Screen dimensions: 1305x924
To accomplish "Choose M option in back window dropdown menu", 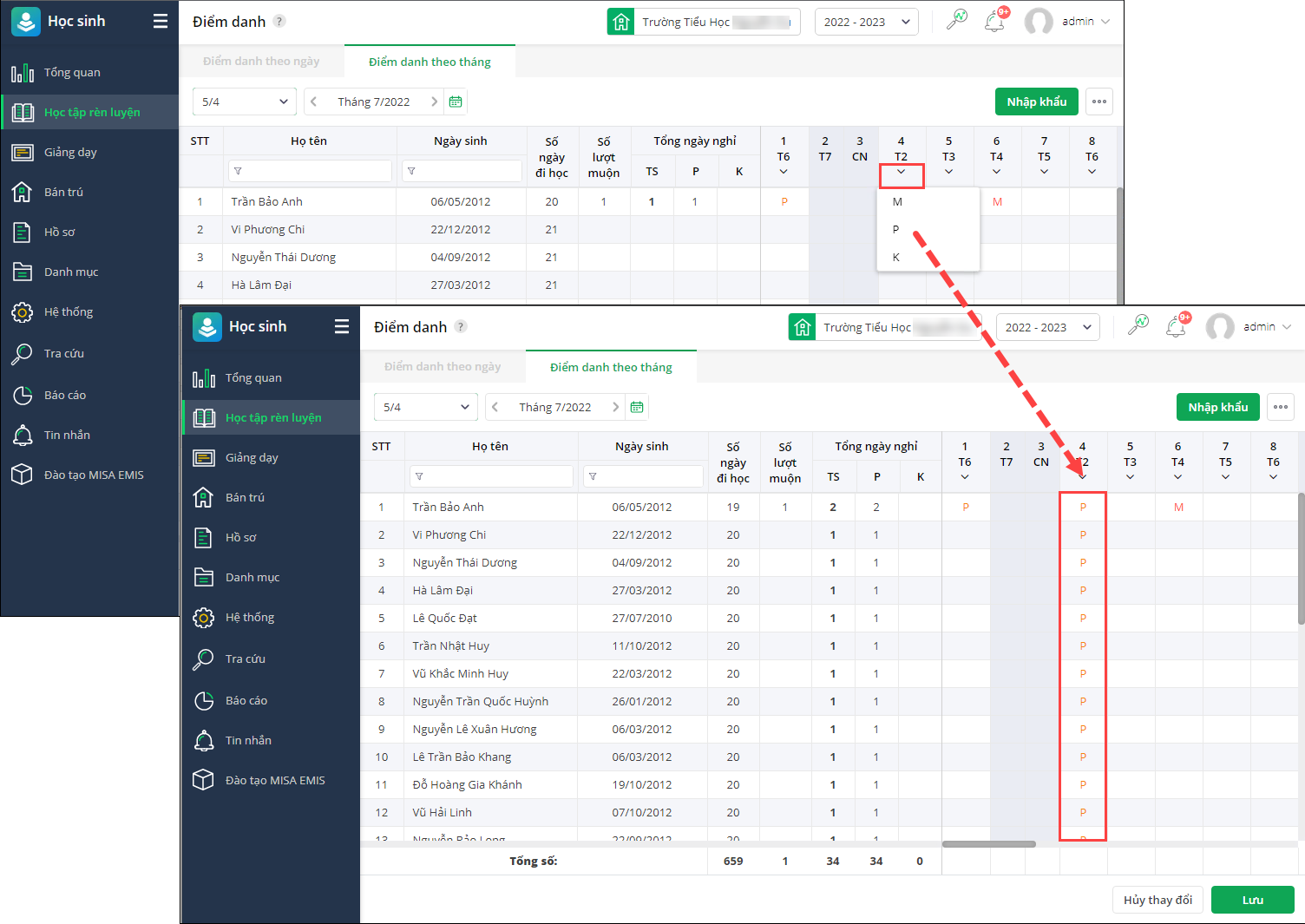I will click(x=928, y=201).
